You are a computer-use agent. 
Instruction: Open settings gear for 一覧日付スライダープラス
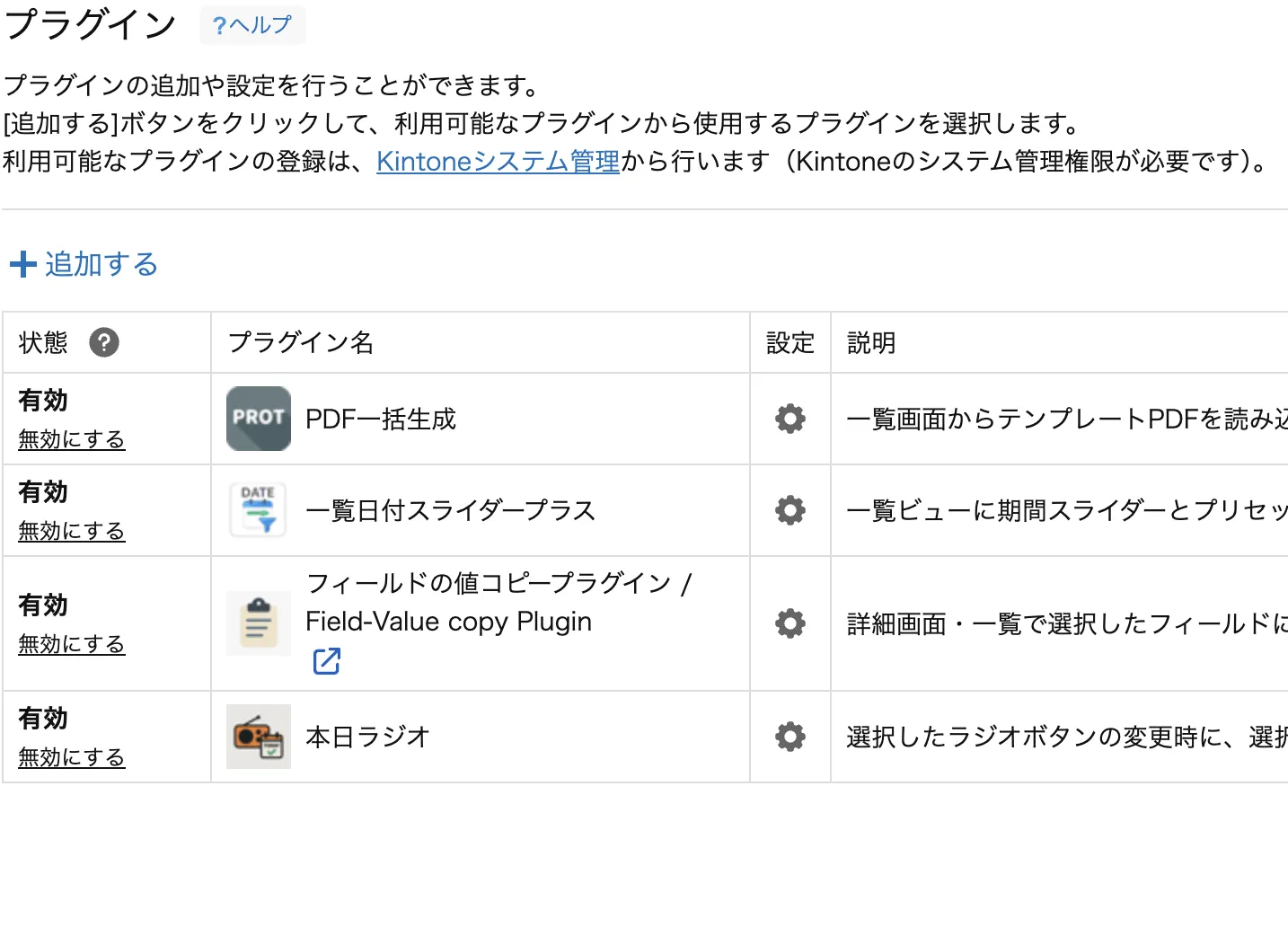click(789, 509)
